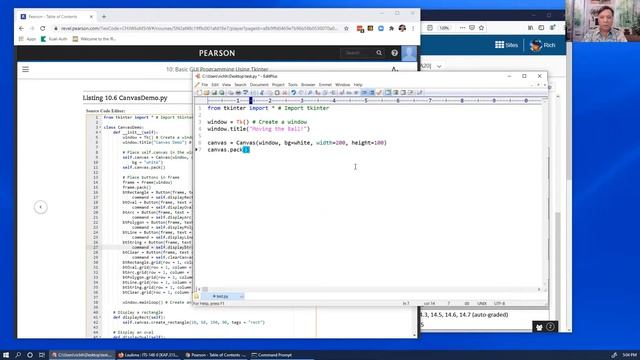Select test.py document tab in EditPlus
This screenshot has height=360, width=640.
(223, 296)
